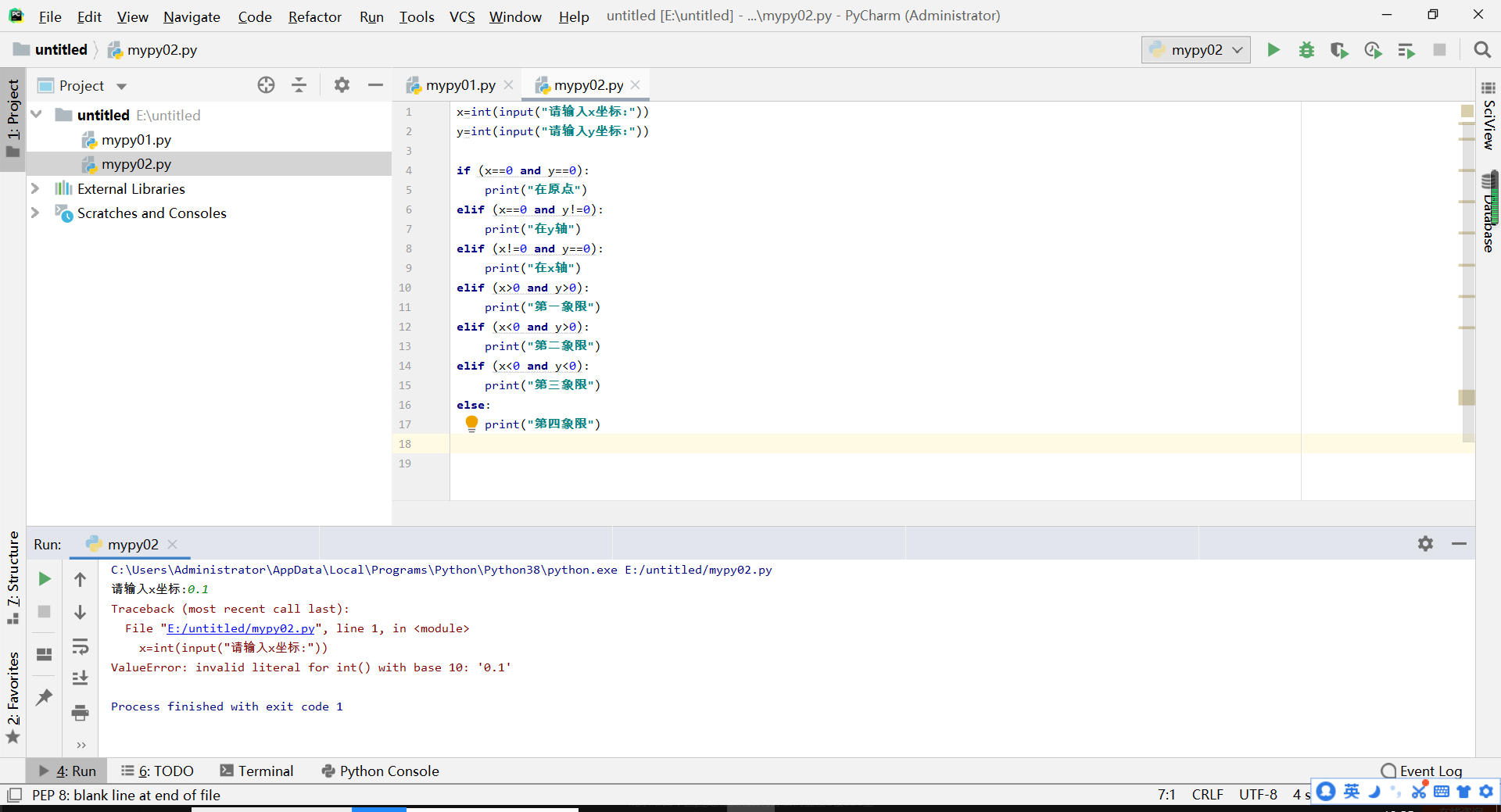1501x812 pixels.
Task: Click the warning stripe marker beside line 17
Action: (x=1467, y=397)
